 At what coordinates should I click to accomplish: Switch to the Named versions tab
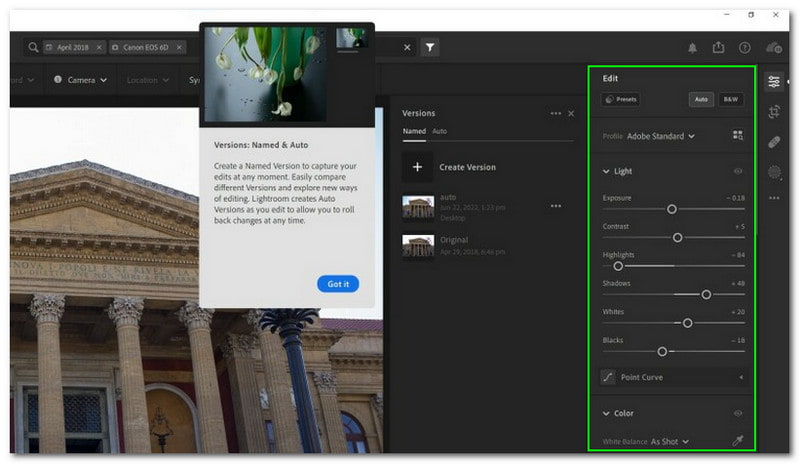pyautogui.click(x=413, y=131)
